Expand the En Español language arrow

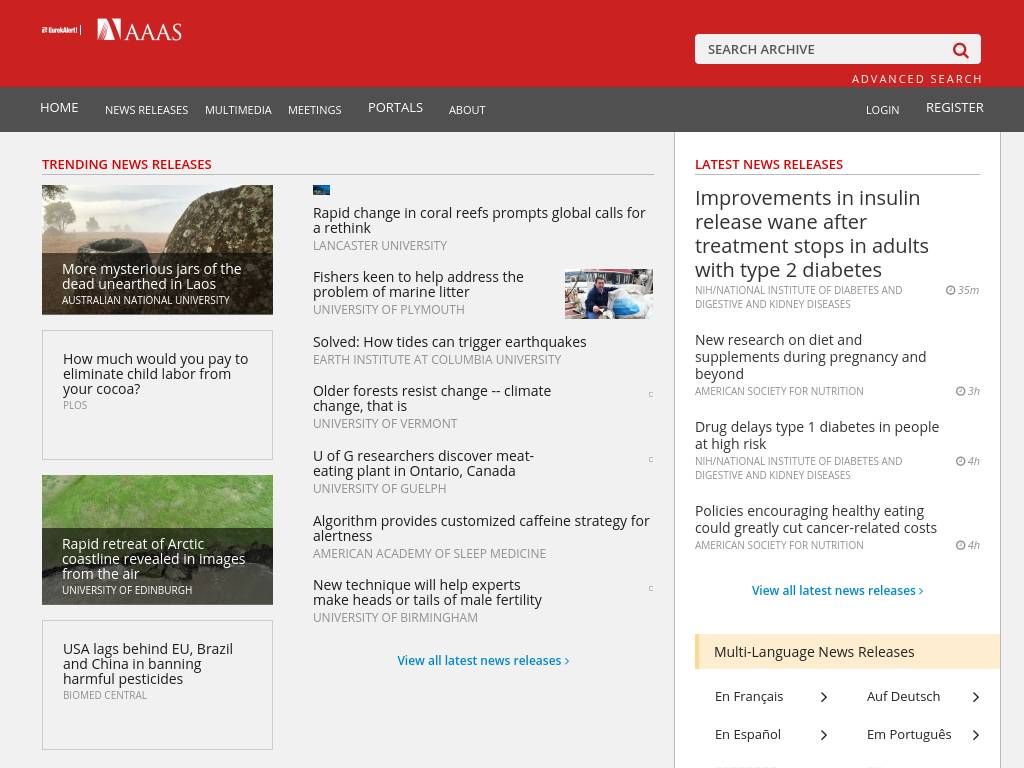tap(824, 735)
